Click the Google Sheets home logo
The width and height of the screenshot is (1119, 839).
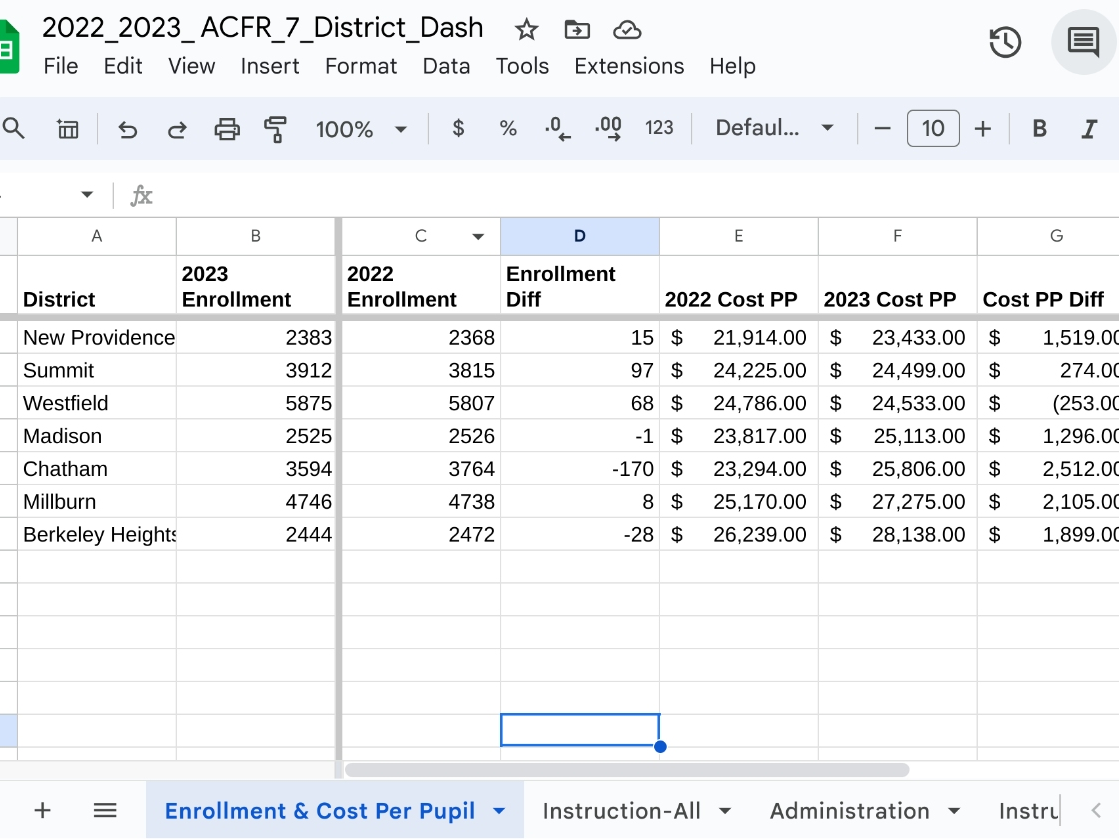[9, 47]
